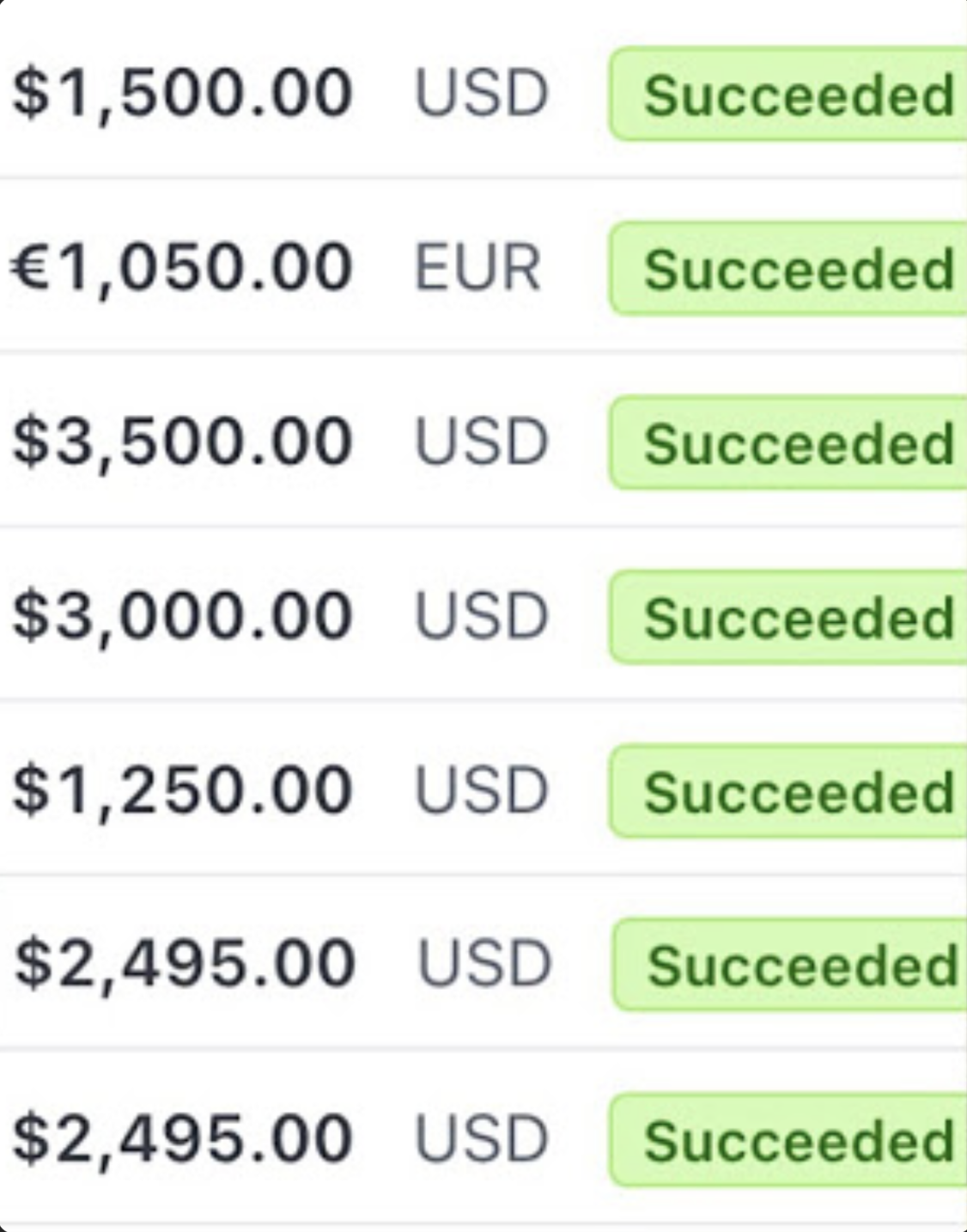Image resolution: width=967 pixels, height=1232 pixels.
Task: Click USD label in the final row
Action: click(481, 1138)
